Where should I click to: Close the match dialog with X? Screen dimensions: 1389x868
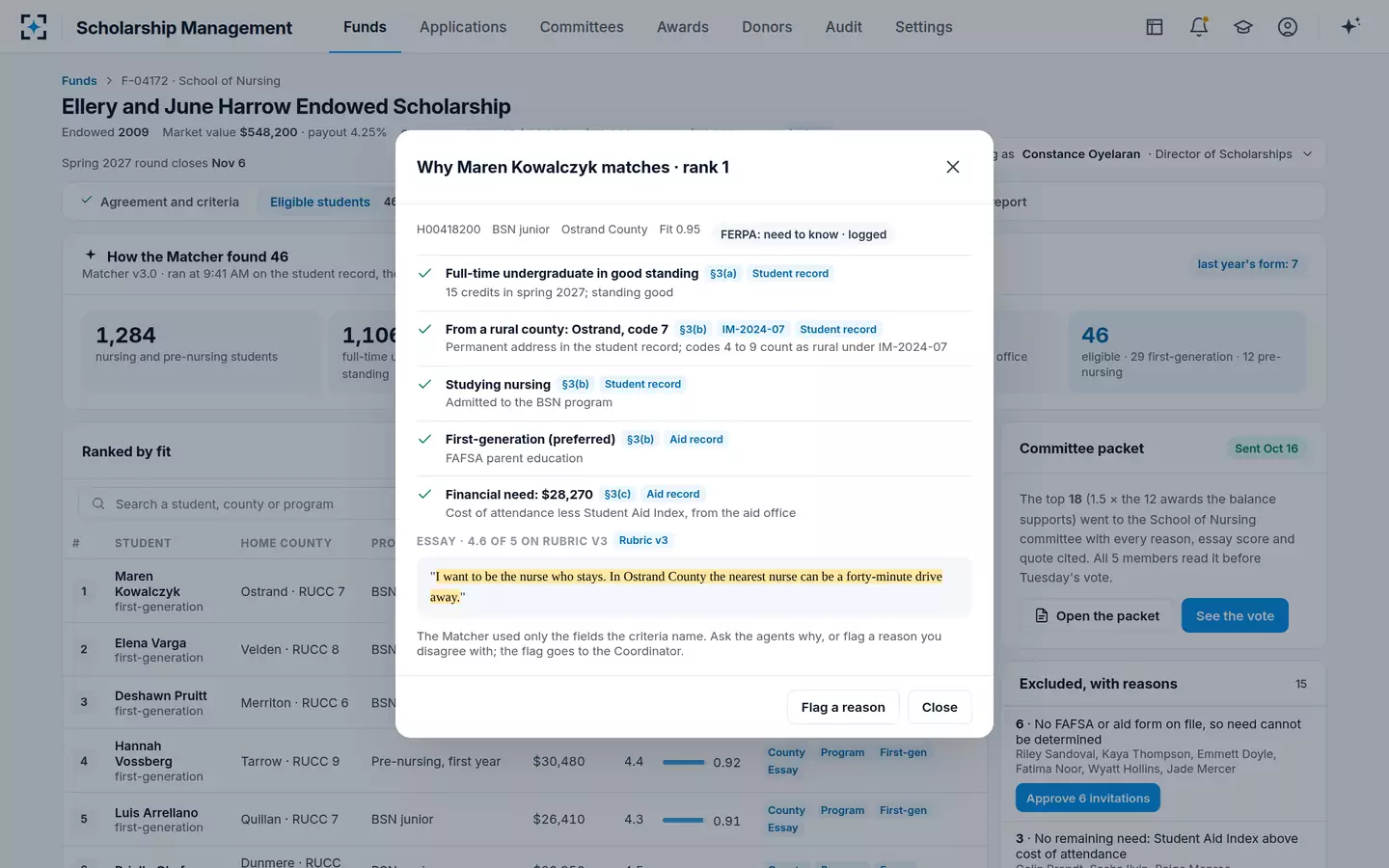(953, 167)
